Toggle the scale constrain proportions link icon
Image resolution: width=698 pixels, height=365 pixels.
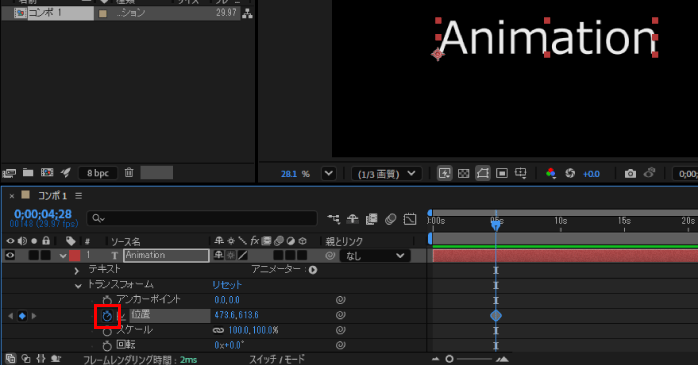pos(218,330)
